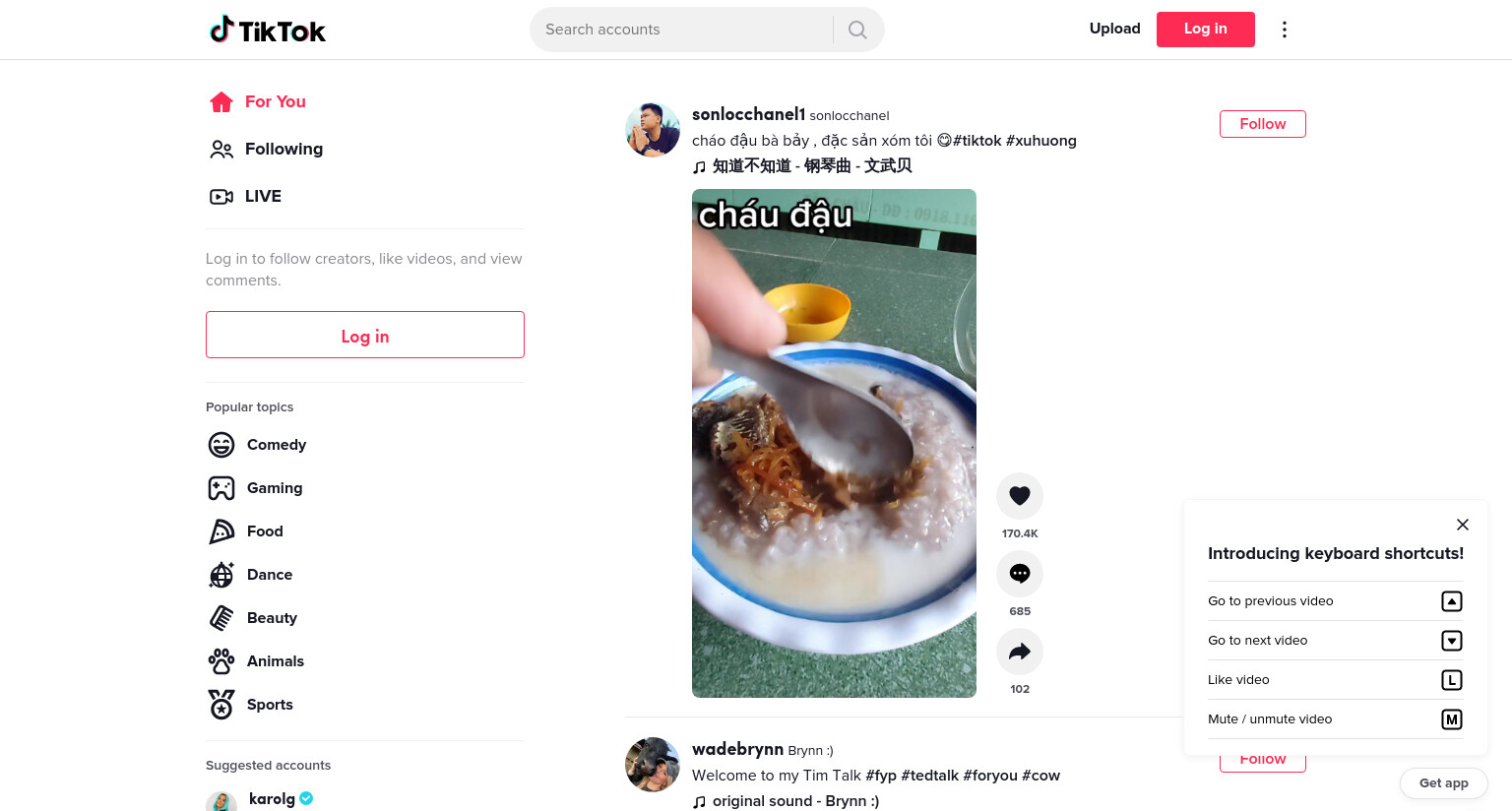Click the red Log in button in header

tap(1206, 30)
